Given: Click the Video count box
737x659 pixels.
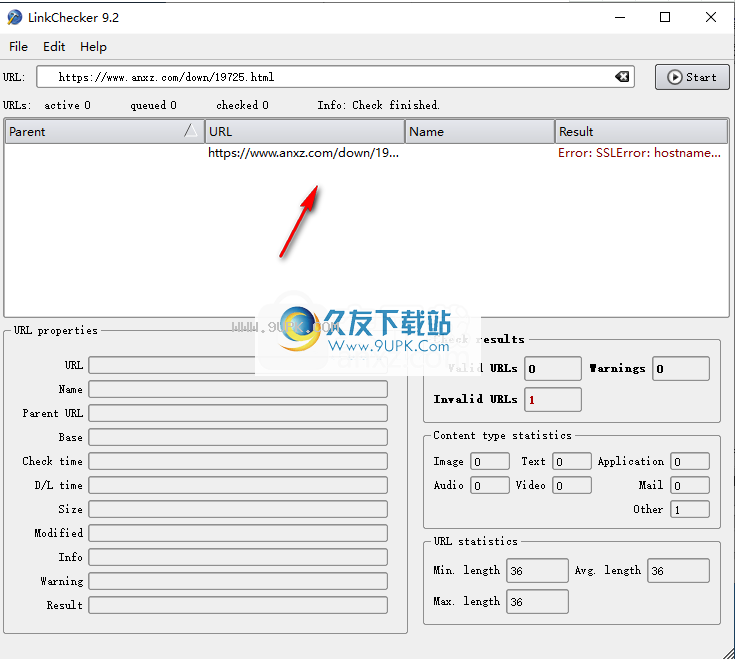Looking at the screenshot, I should 572,485.
